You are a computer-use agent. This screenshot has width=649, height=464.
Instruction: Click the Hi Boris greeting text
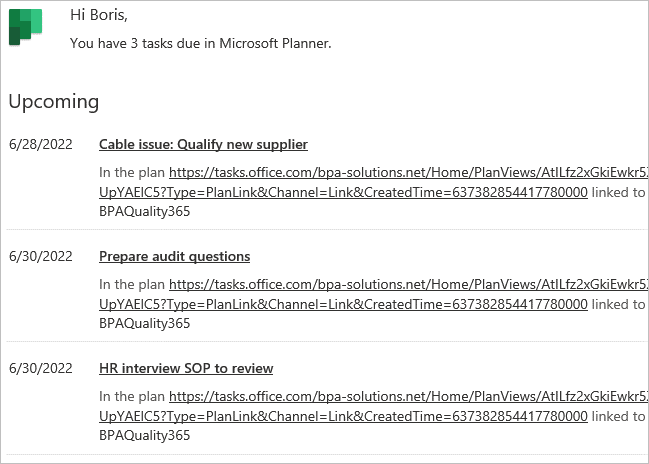pyautogui.click(x=99, y=15)
